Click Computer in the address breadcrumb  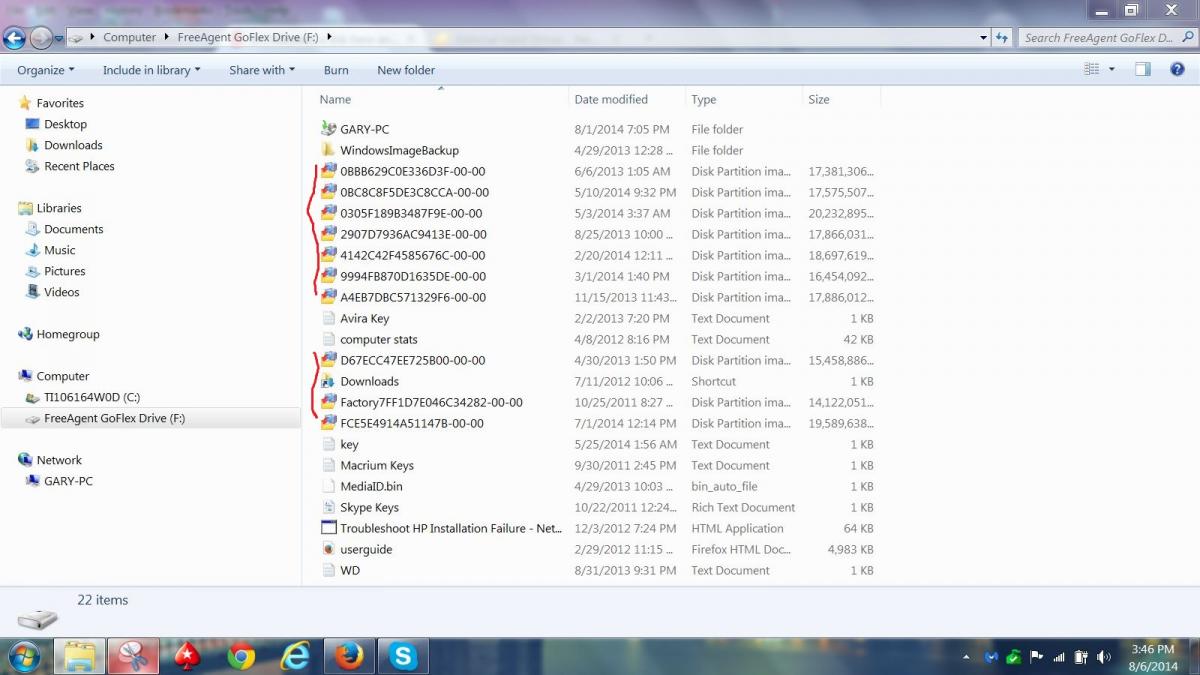click(130, 38)
